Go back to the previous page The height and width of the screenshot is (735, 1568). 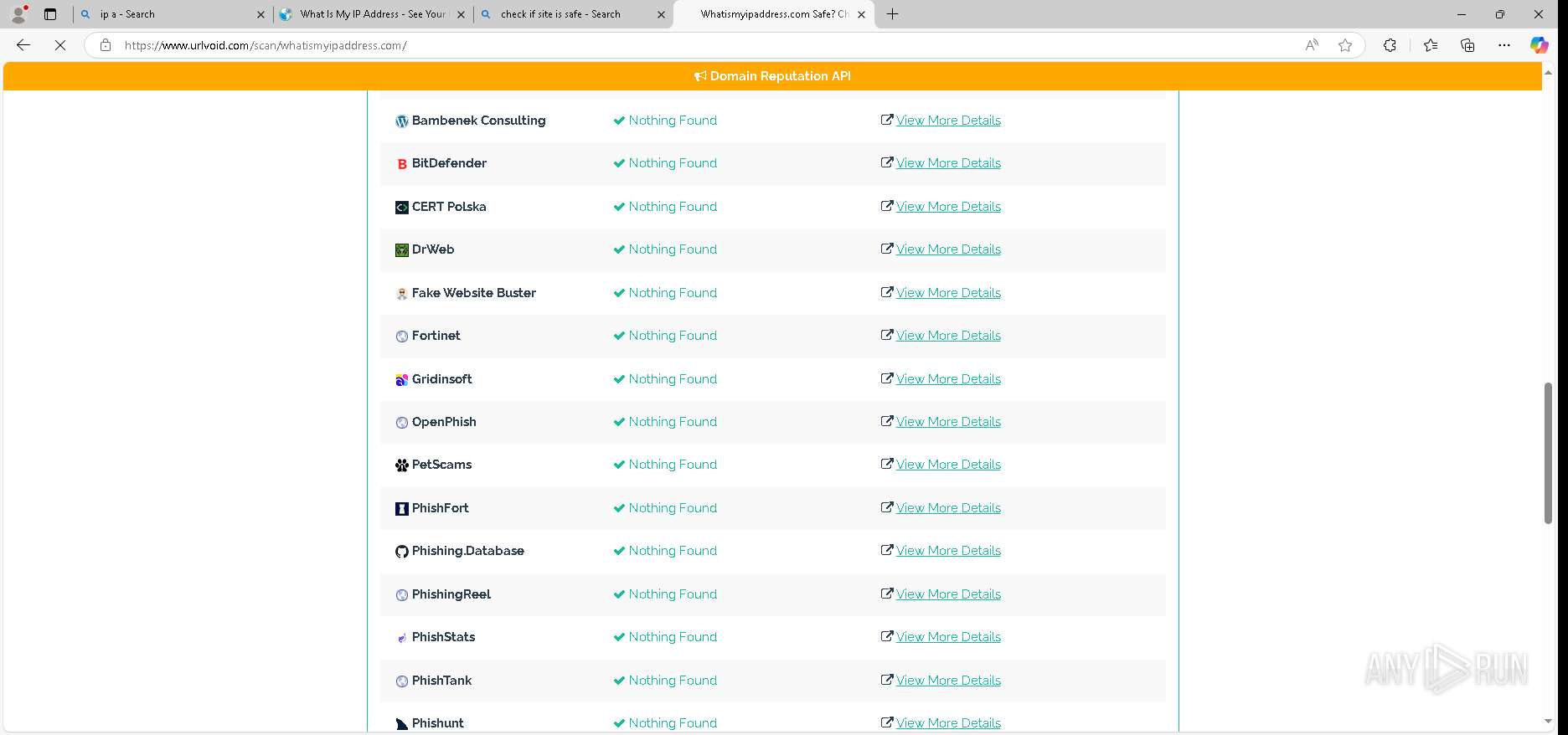pyautogui.click(x=23, y=45)
